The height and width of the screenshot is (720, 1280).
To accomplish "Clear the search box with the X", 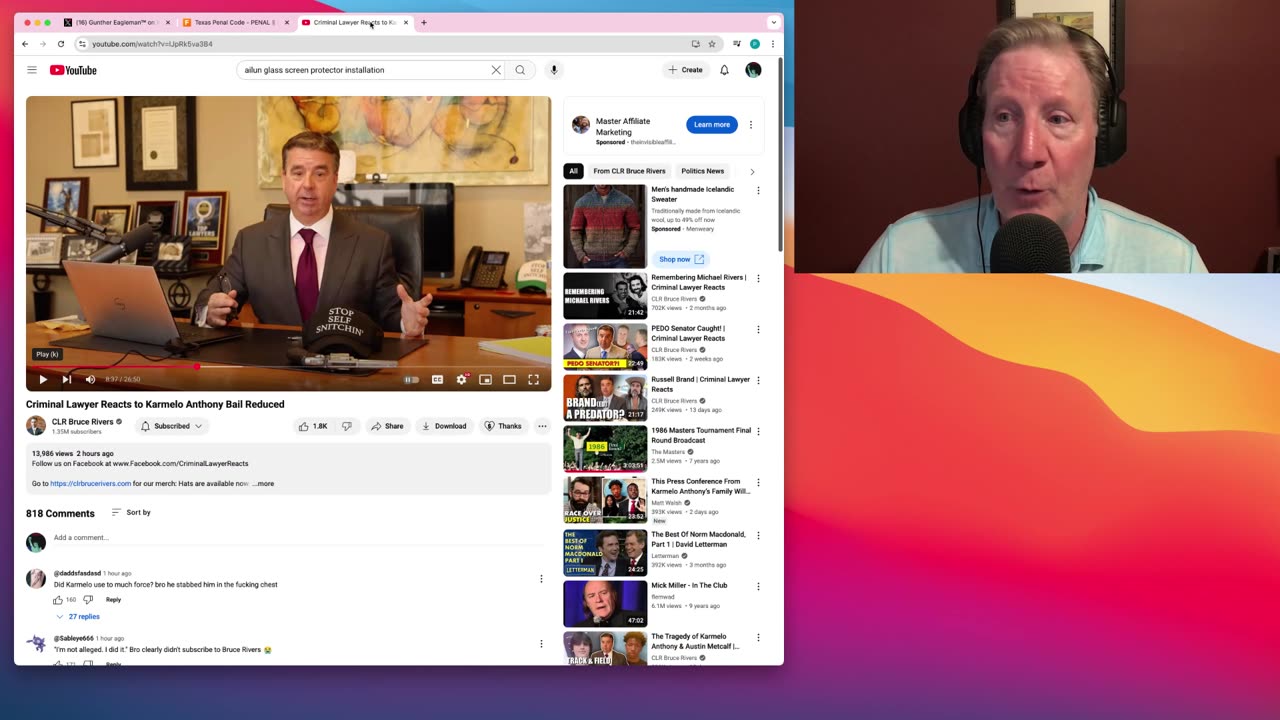I will [496, 70].
